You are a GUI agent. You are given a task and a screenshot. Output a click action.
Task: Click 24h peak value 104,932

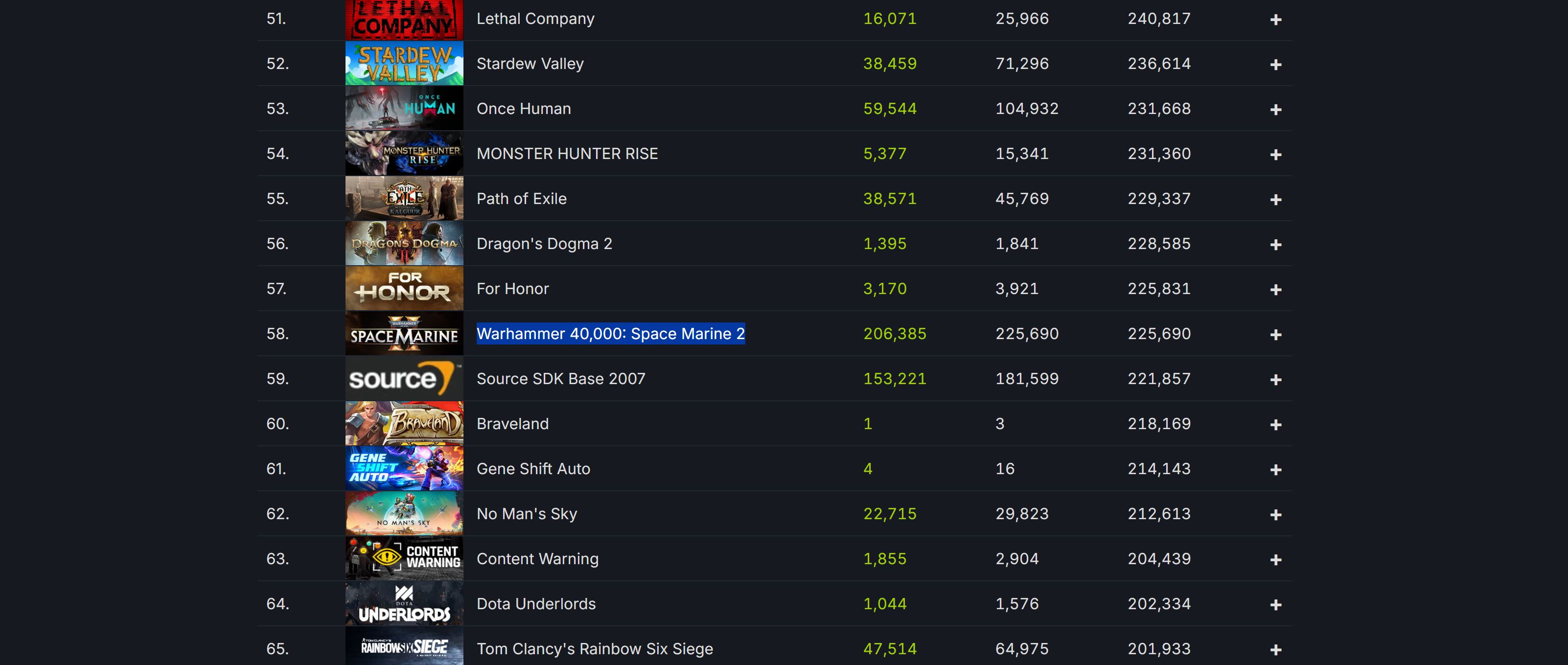click(x=1027, y=109)
